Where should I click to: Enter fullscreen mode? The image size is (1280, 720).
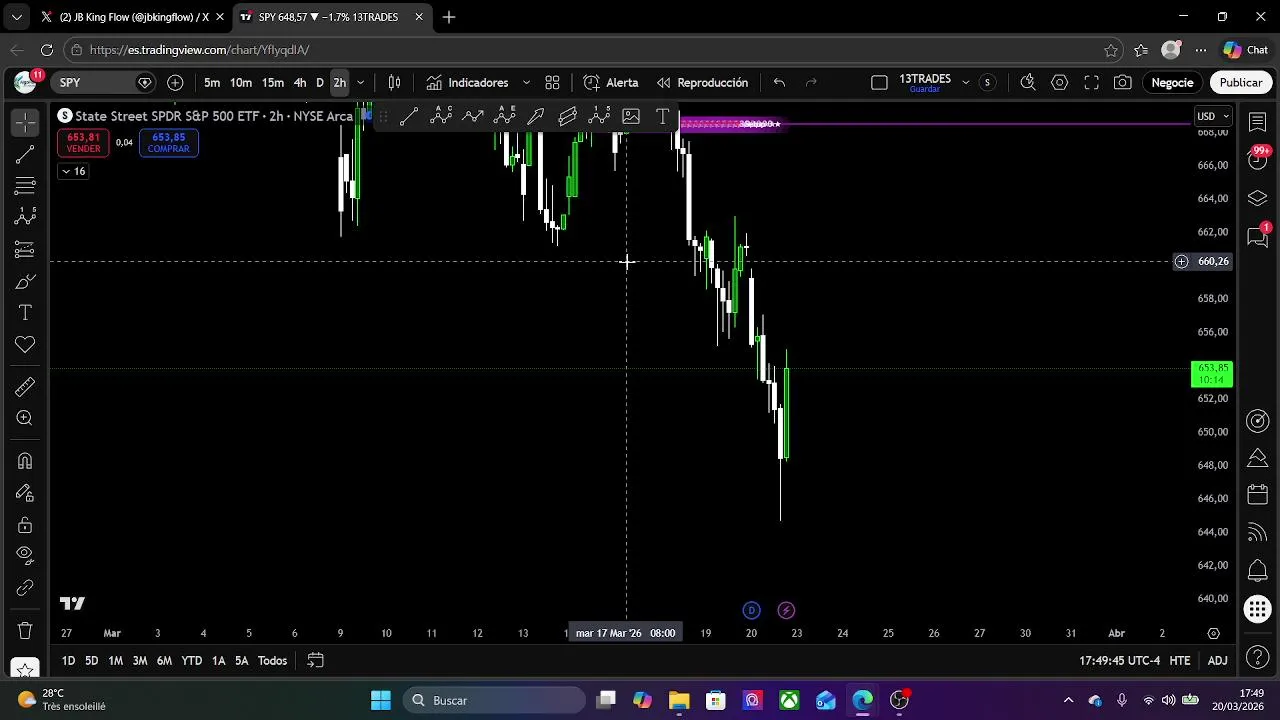click(1092, 83)
